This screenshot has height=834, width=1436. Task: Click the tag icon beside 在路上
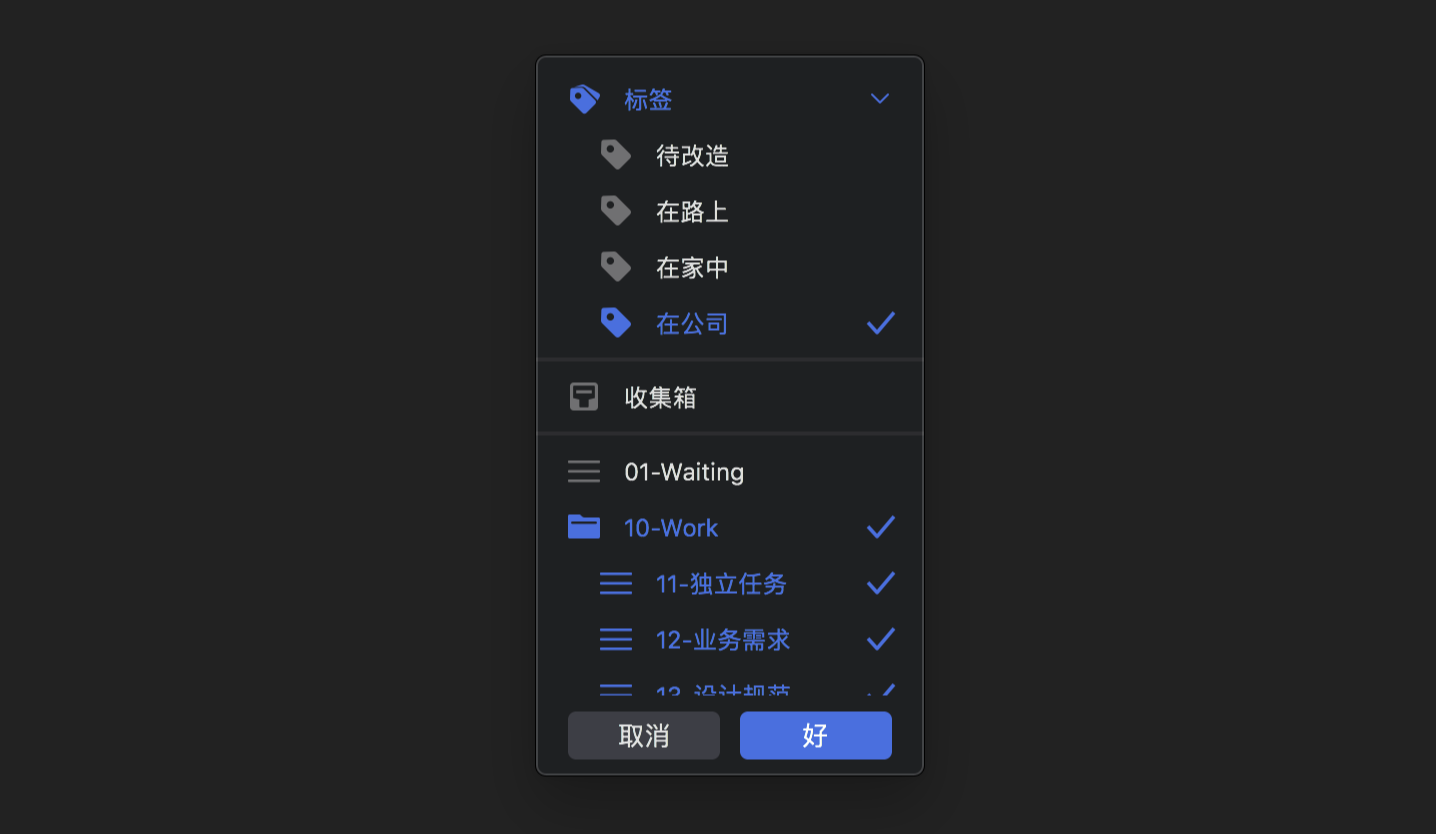[x=616, y=211]
